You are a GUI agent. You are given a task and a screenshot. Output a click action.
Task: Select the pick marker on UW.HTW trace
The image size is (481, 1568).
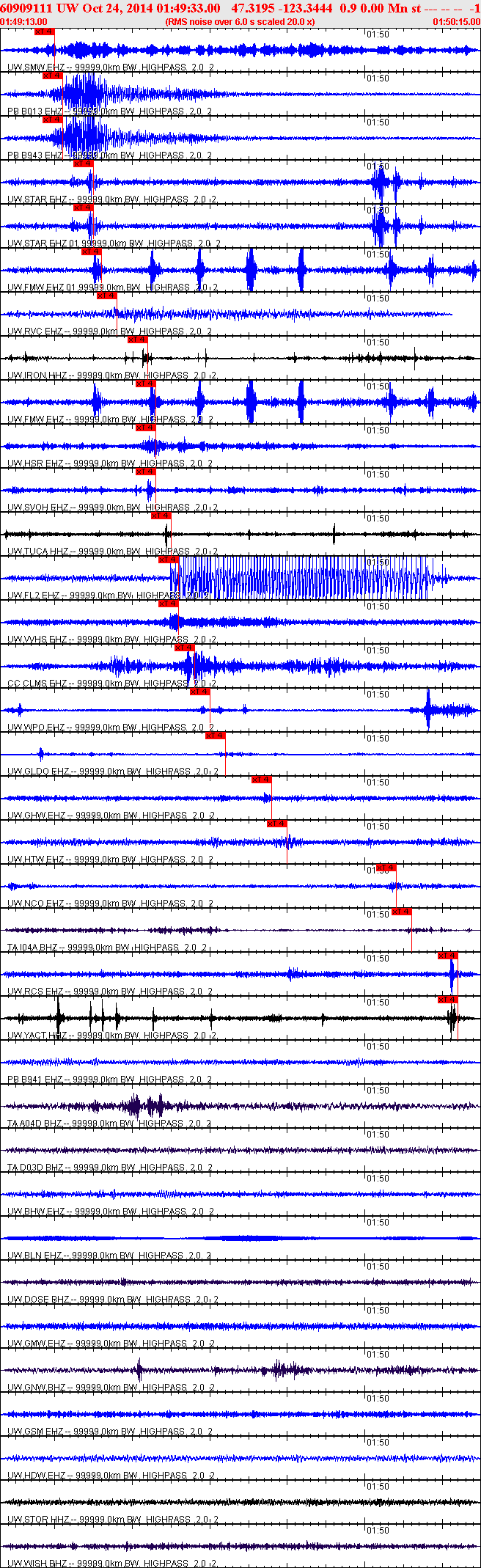[x=277, y=824]
